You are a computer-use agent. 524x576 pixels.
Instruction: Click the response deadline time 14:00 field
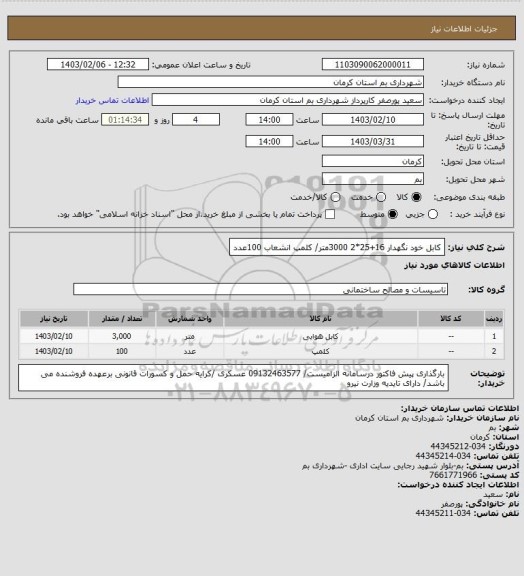269,120
